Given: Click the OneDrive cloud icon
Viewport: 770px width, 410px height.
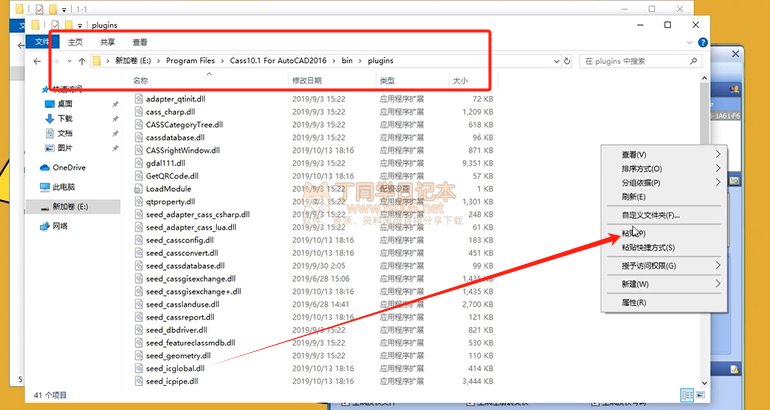Looking at the screenshot, I should (45, 167).
